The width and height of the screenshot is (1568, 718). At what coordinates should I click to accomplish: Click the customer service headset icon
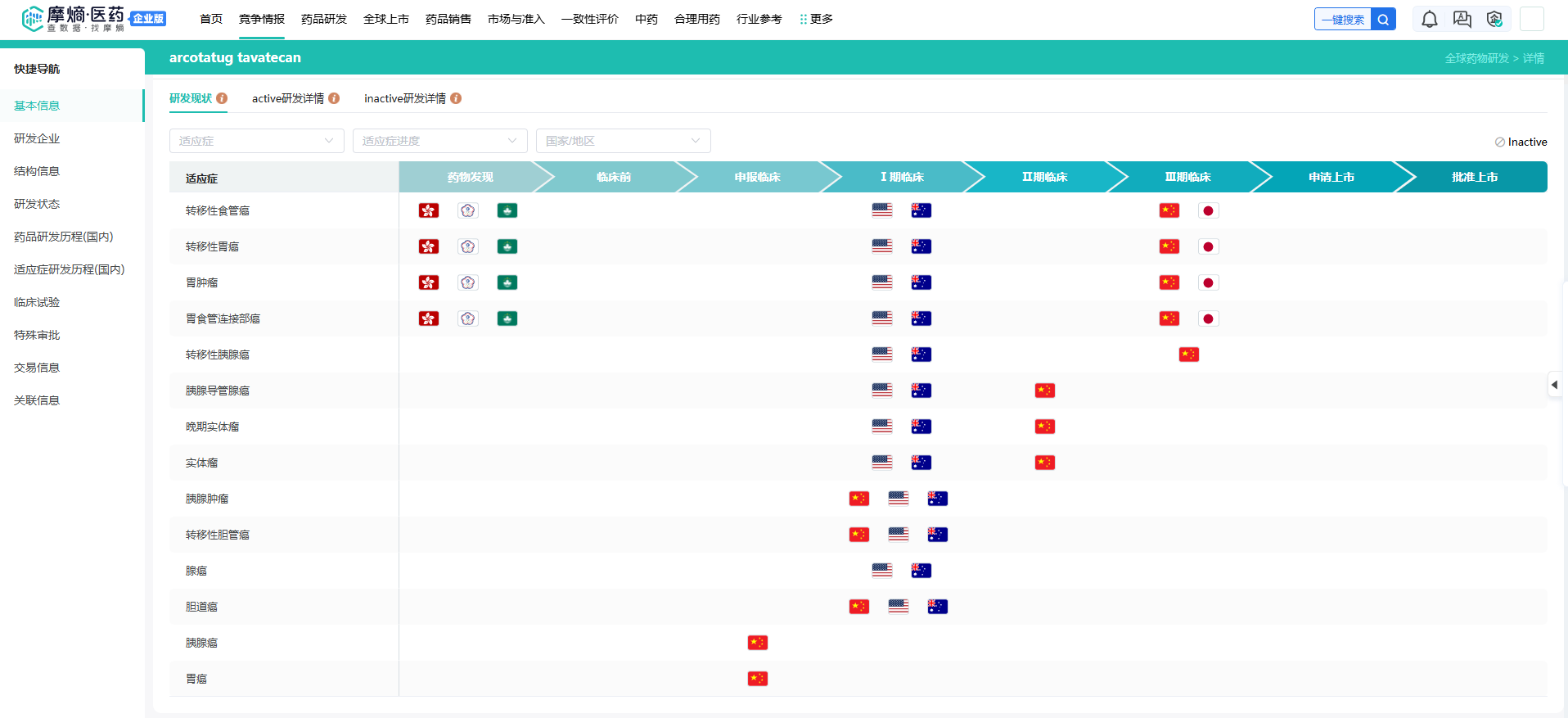pos(1494,20)
